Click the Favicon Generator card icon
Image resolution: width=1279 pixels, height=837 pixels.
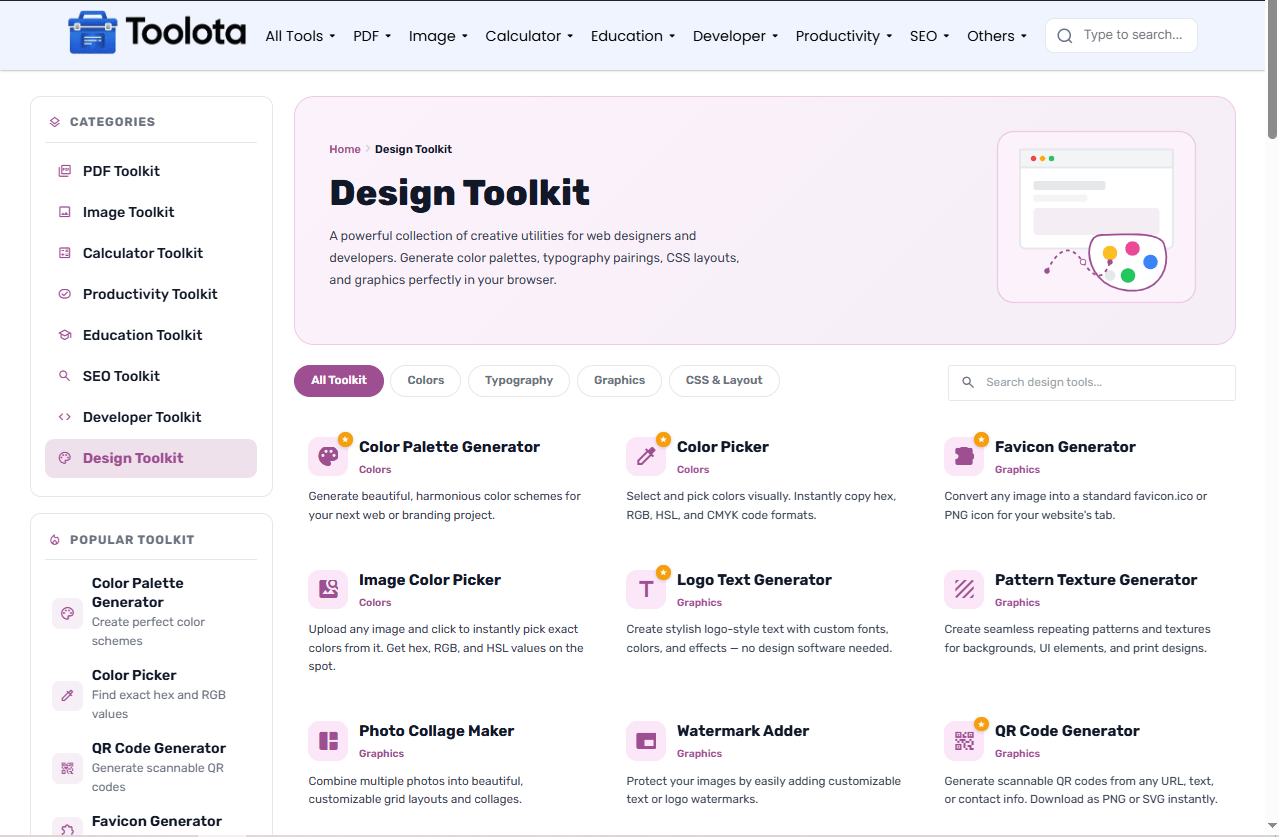click(964, 456)
